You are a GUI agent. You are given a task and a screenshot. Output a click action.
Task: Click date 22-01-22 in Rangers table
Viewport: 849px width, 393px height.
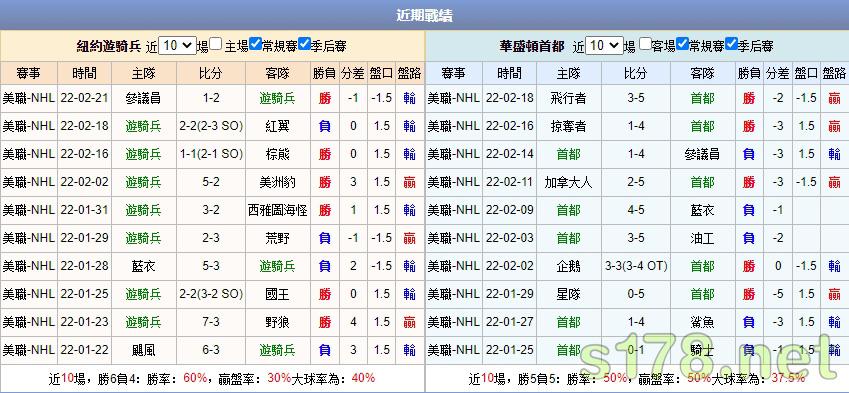84,350
